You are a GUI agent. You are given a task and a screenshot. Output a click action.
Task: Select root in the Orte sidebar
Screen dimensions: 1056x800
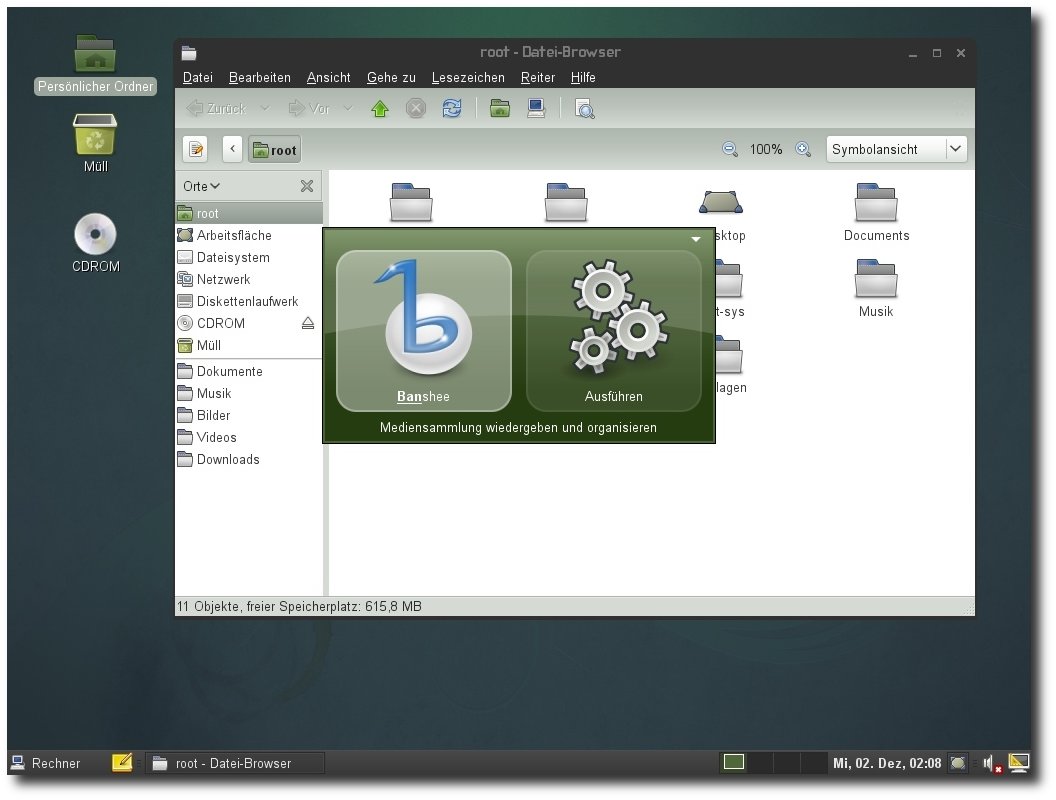(x=249, y=213)
